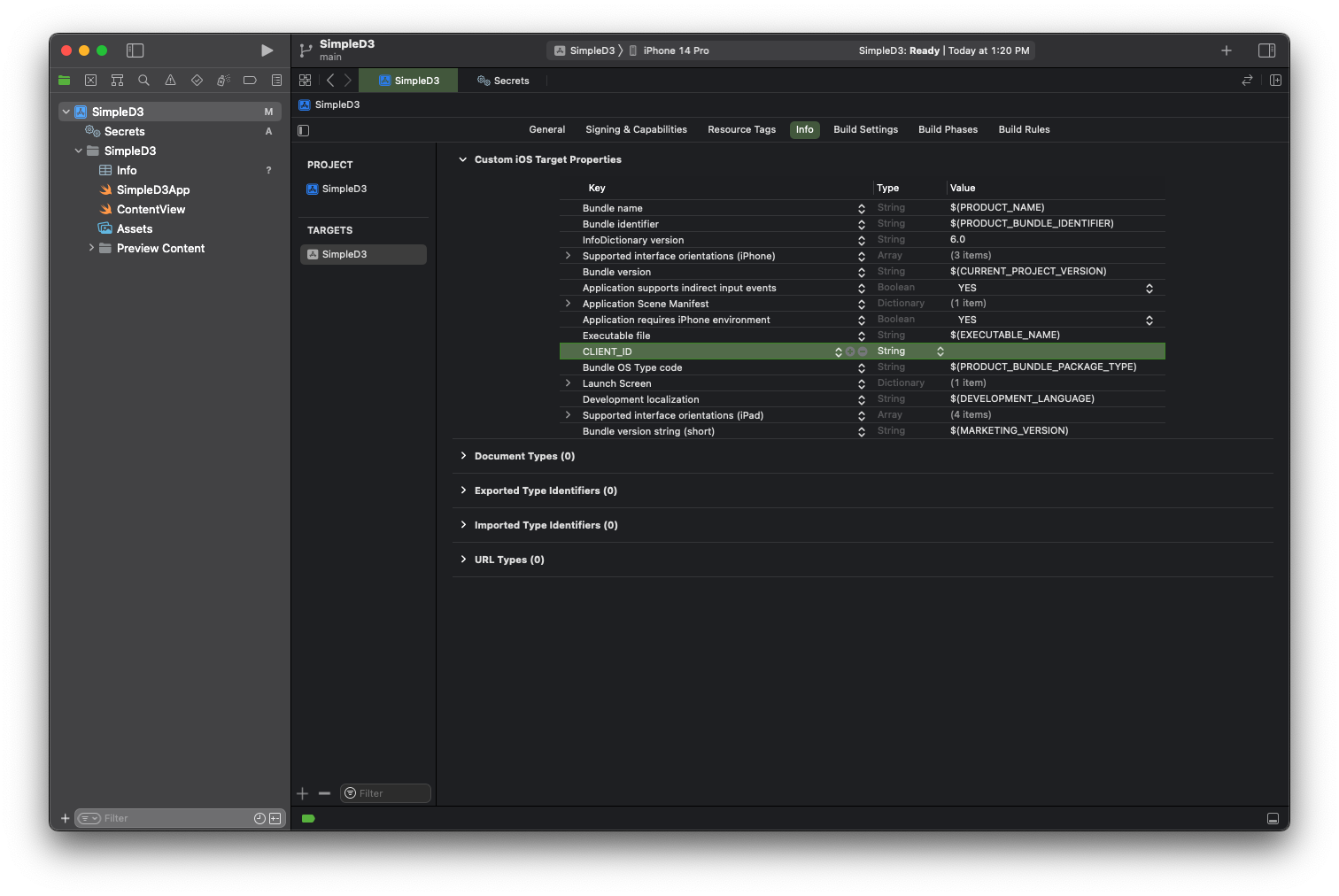The image size is (1339, 896).
Task: Collapse the SimpleD3 group folder
Action: (x=79, y=151)
